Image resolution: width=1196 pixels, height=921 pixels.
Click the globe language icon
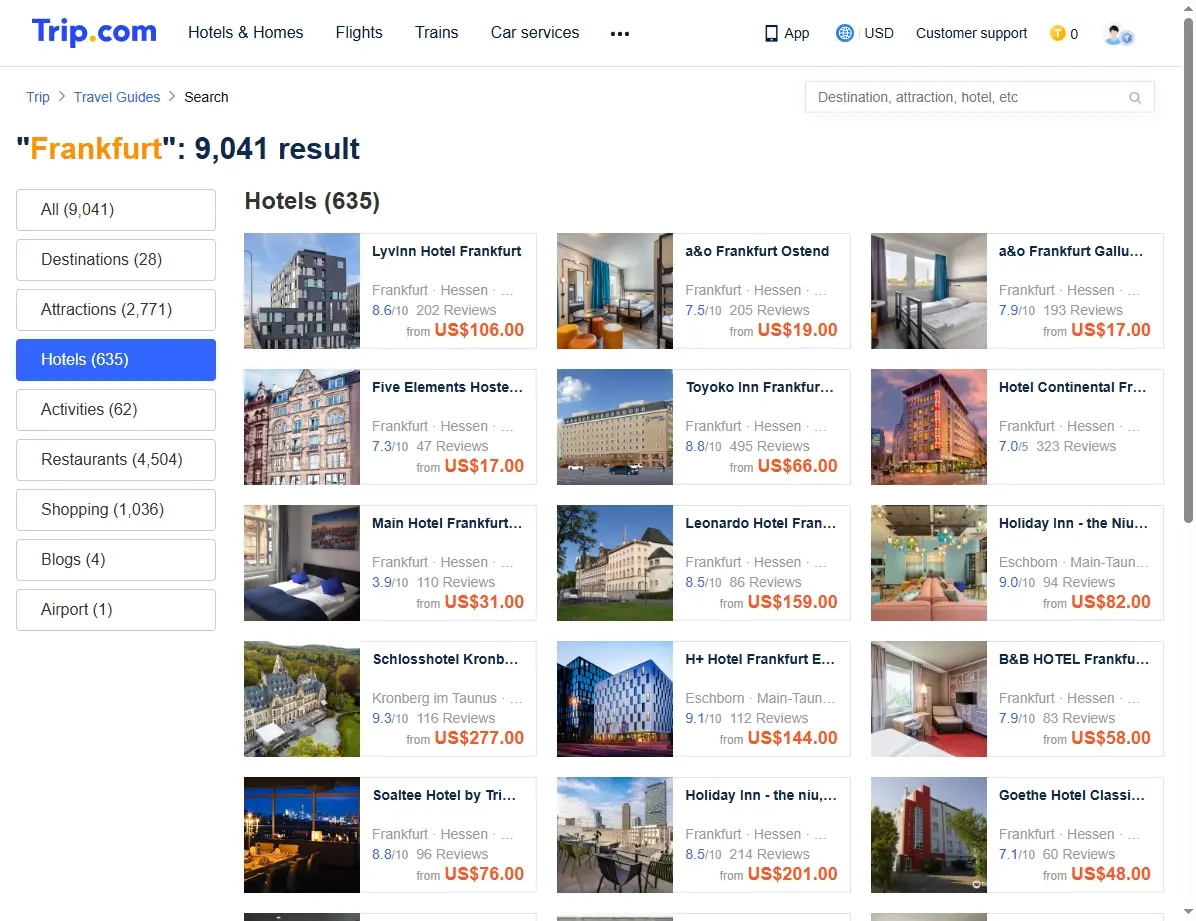[844, 34]
